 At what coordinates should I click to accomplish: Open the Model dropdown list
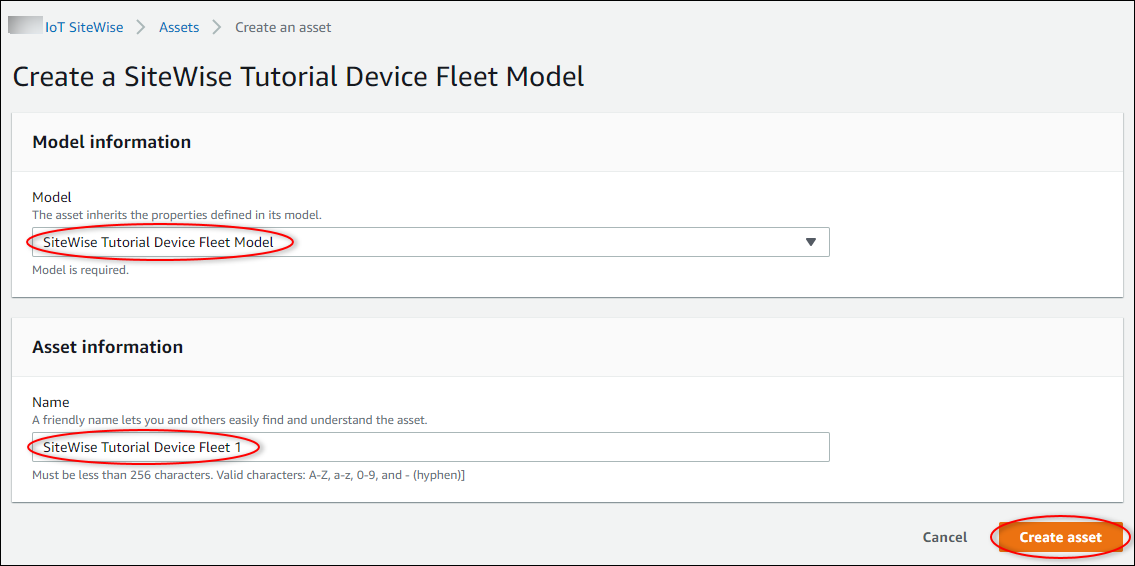coord(430,242)
